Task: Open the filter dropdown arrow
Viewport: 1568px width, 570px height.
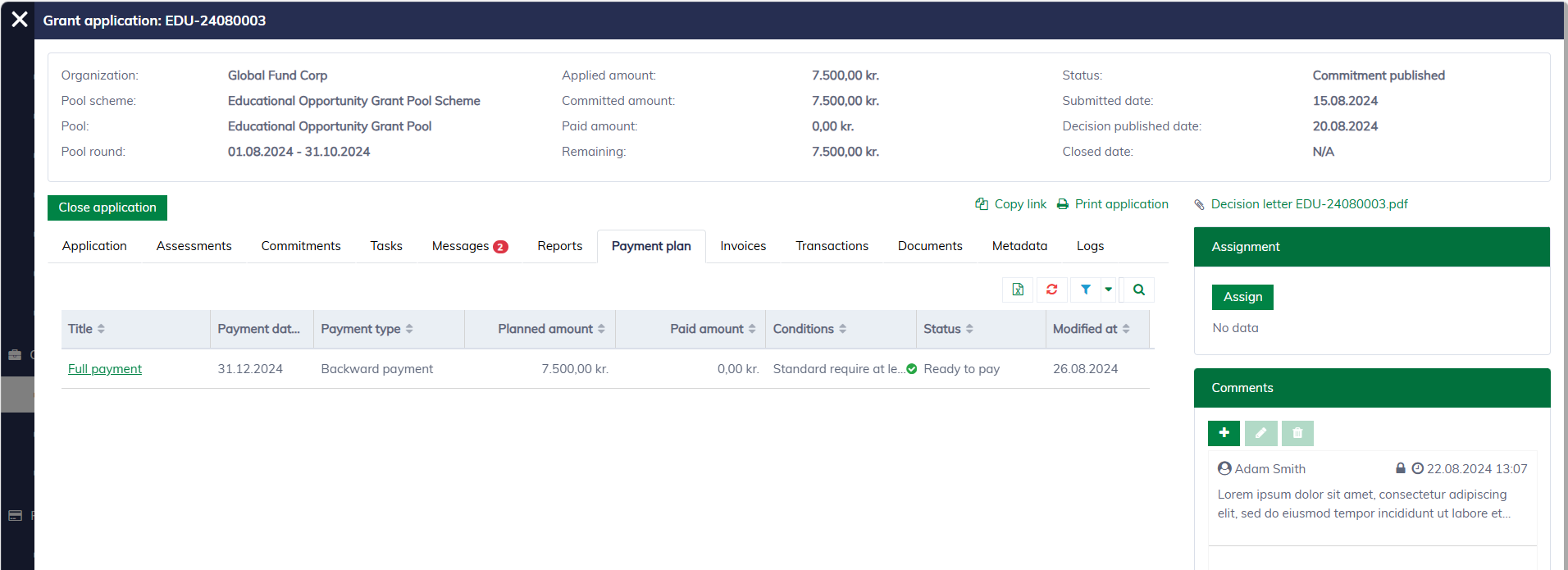Action: tap(1108, 290)
